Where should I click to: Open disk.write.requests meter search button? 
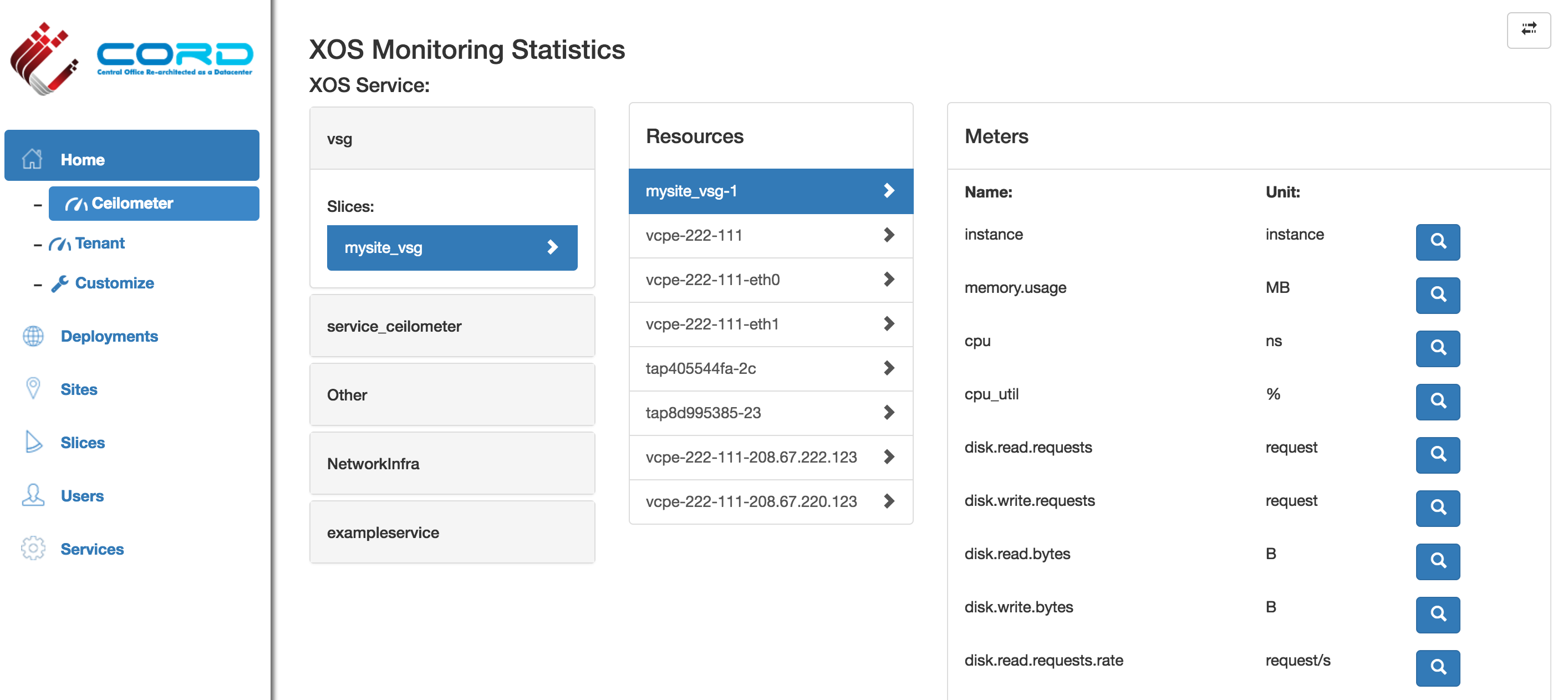click(x=1437, y=508)
